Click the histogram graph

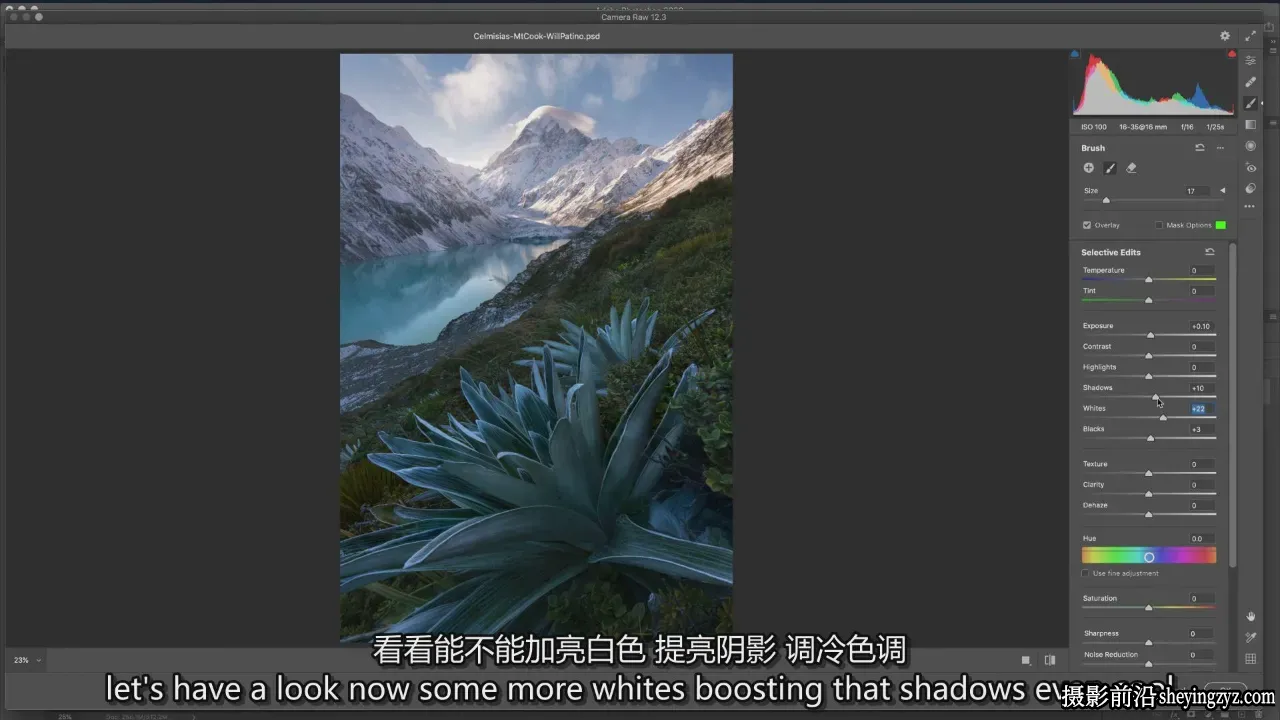1154,84
